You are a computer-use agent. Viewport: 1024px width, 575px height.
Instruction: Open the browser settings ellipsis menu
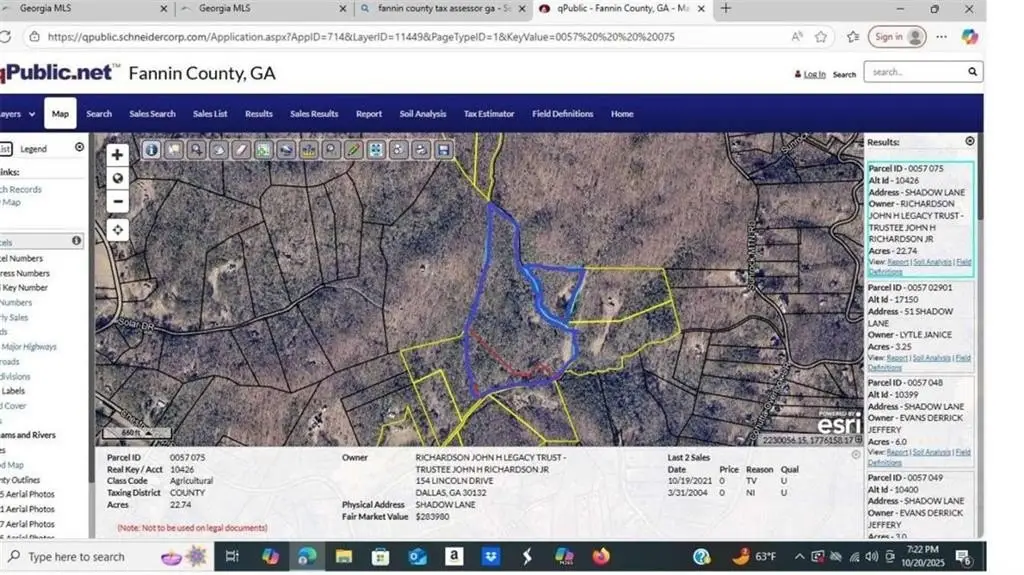coord(941,37)
